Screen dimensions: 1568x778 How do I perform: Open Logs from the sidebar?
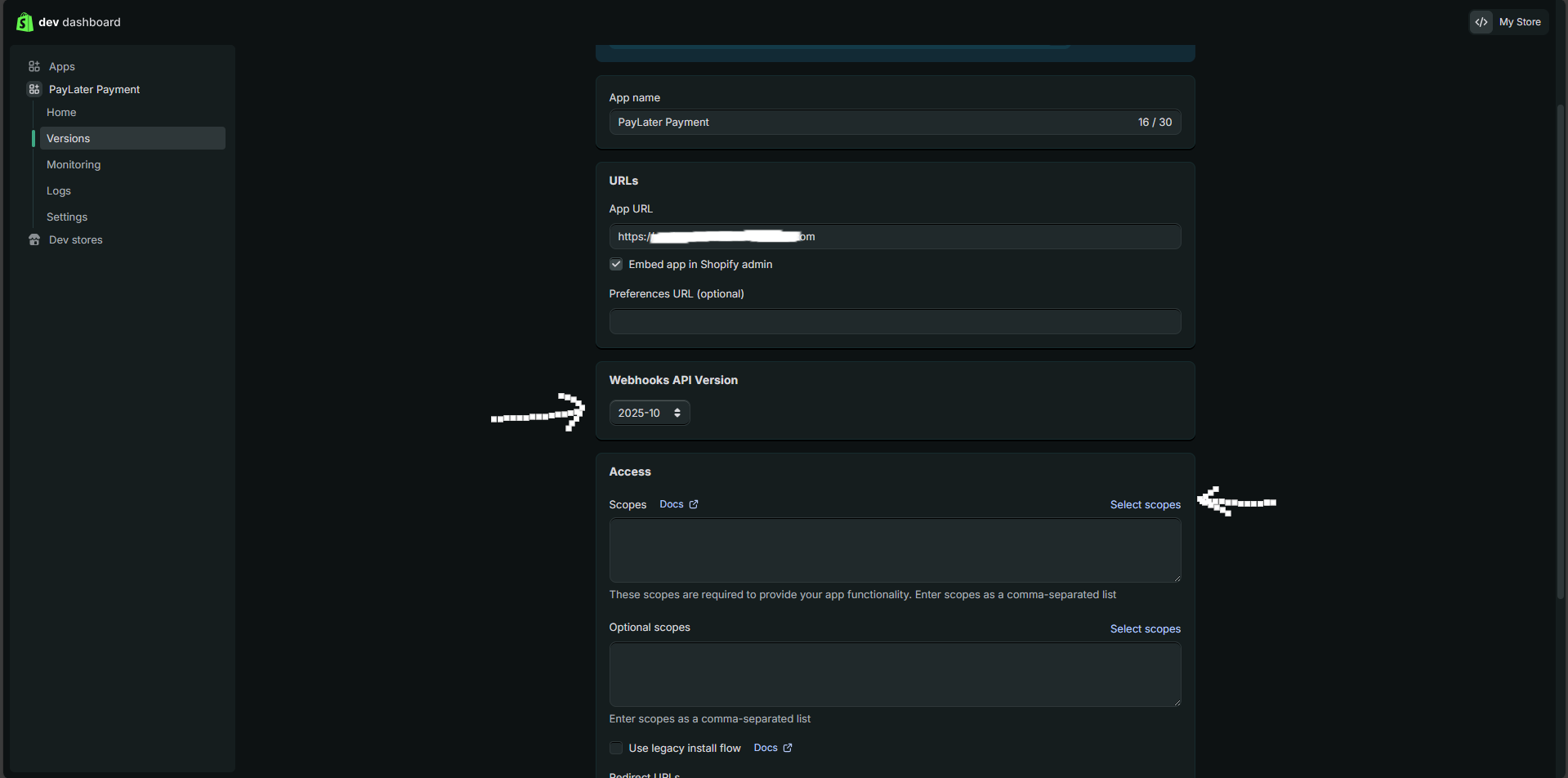click(x=59, y=190)
